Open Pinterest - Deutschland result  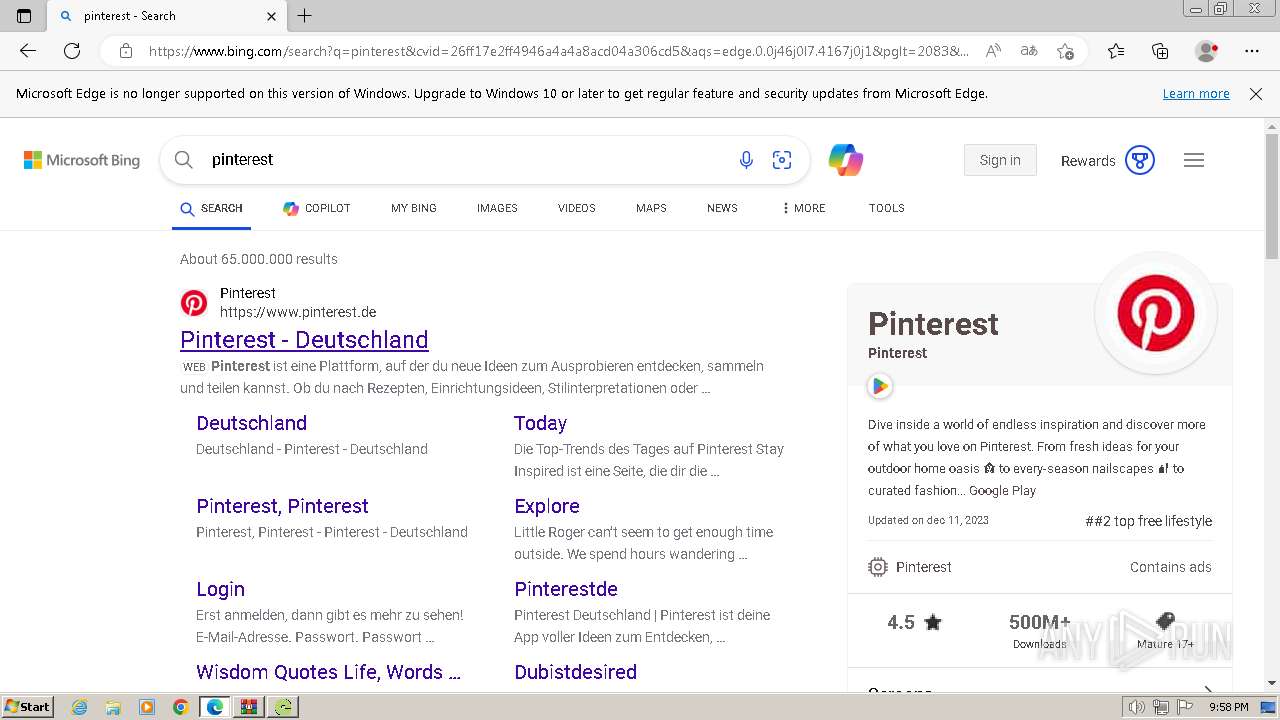(x=304, y=340)
